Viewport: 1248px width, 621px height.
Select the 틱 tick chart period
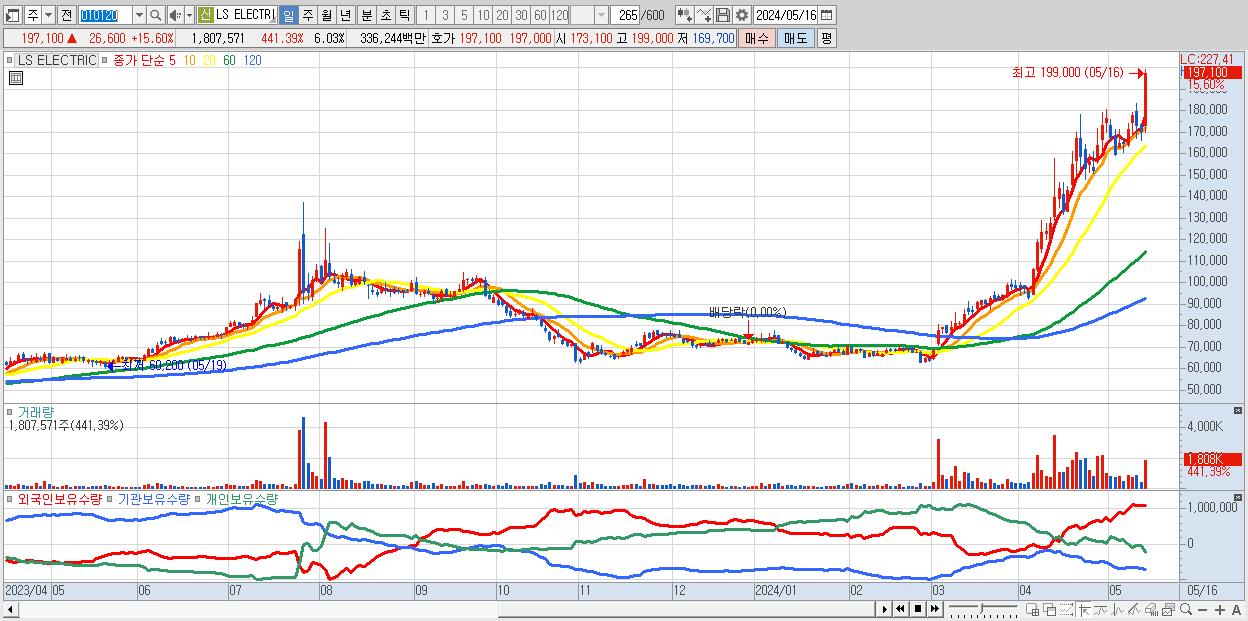404,15
